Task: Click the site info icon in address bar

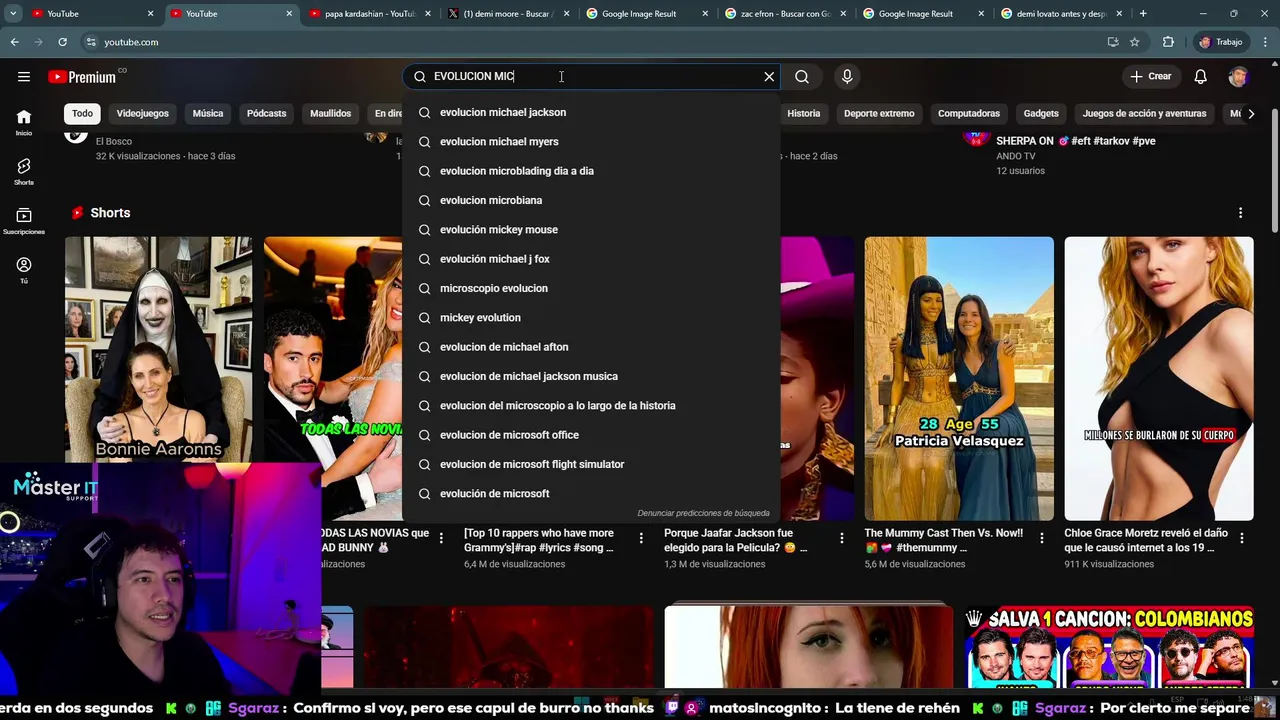Action: 91,42
